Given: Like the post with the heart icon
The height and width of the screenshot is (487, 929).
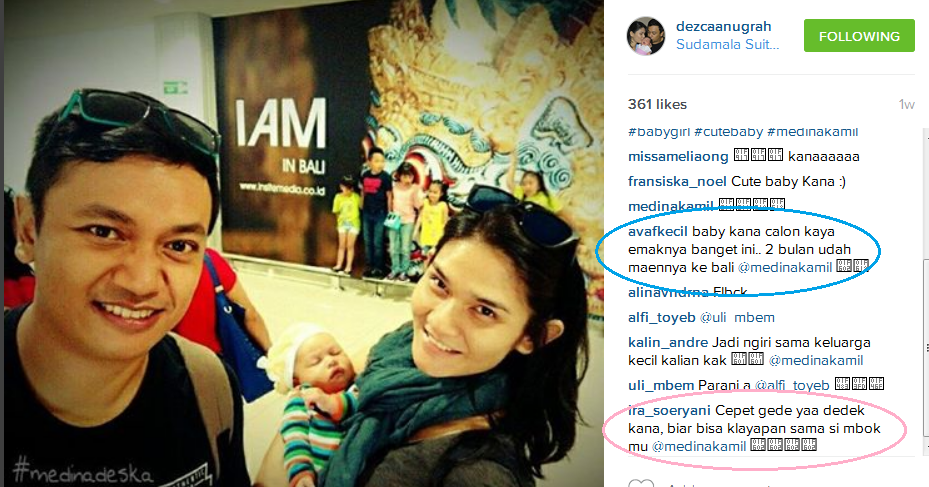Looking at the screenshot, I should click(640, 483).
